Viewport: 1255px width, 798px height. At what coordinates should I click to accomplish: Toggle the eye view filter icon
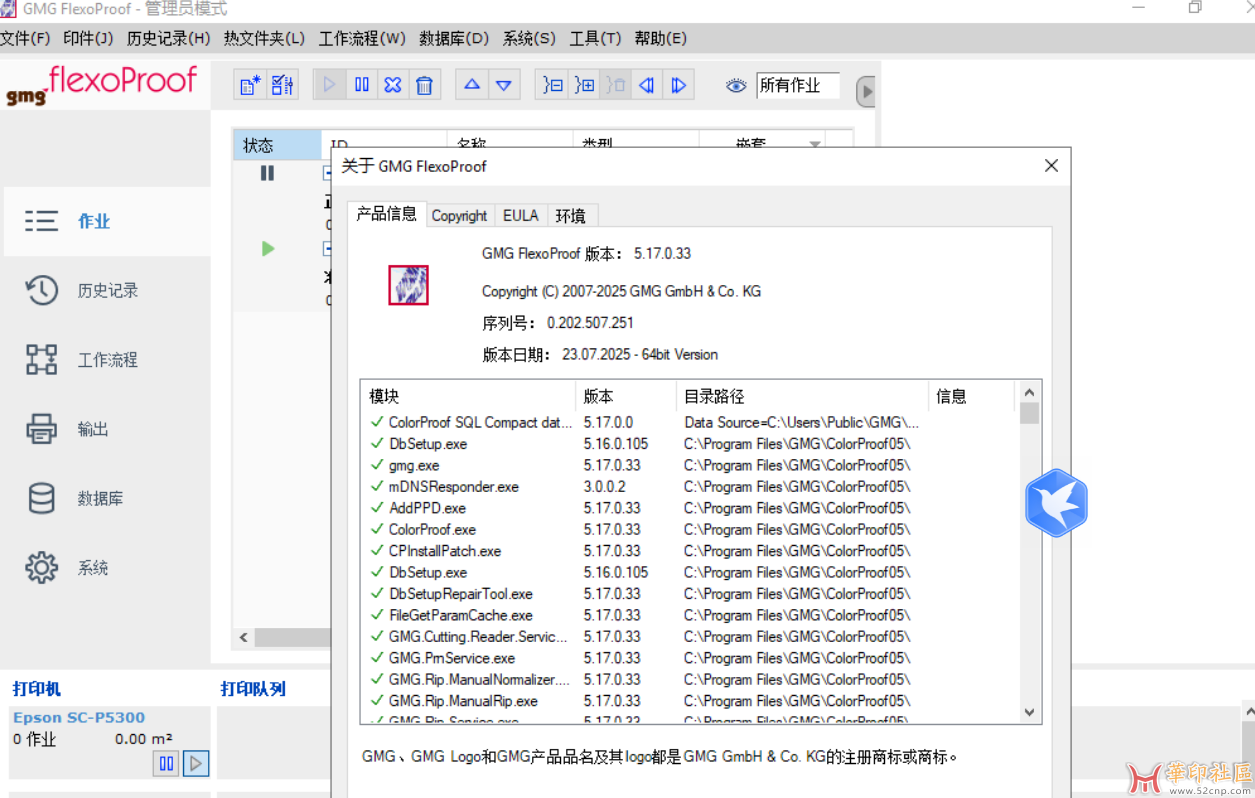tap(736, 86)
